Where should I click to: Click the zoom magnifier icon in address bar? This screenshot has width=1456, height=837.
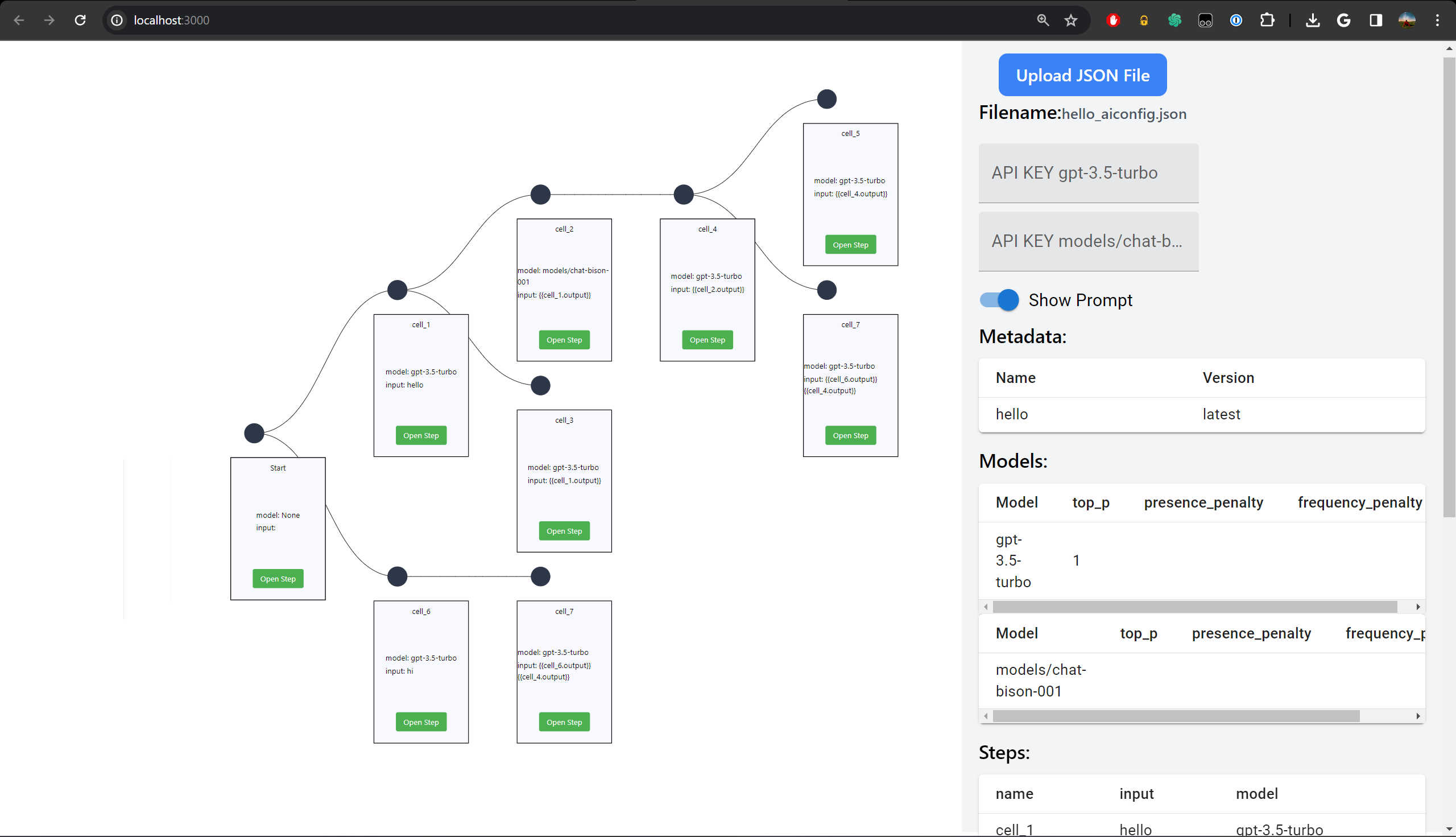1043,20
